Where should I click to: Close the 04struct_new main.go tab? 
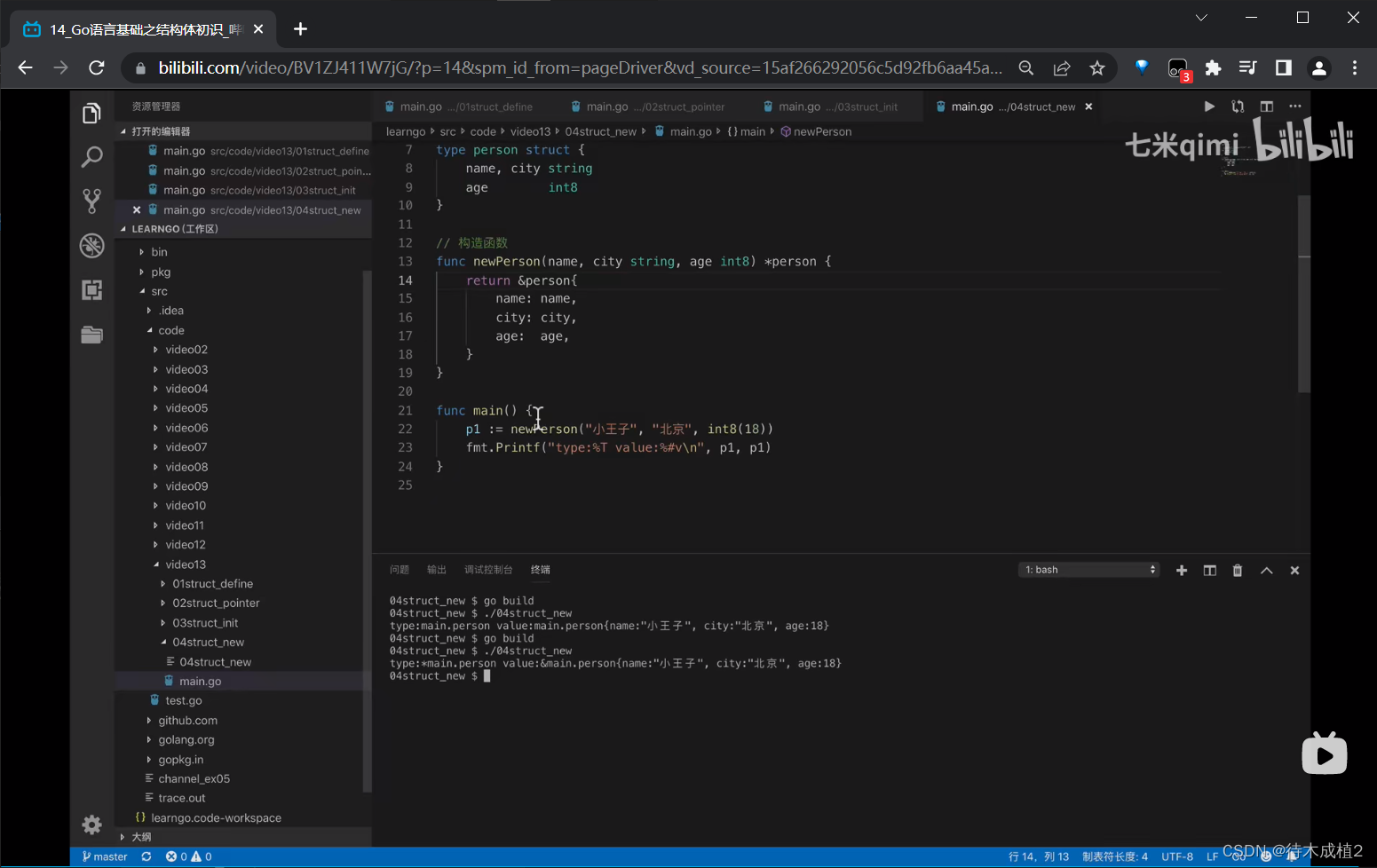click(x=1088, y=107)
